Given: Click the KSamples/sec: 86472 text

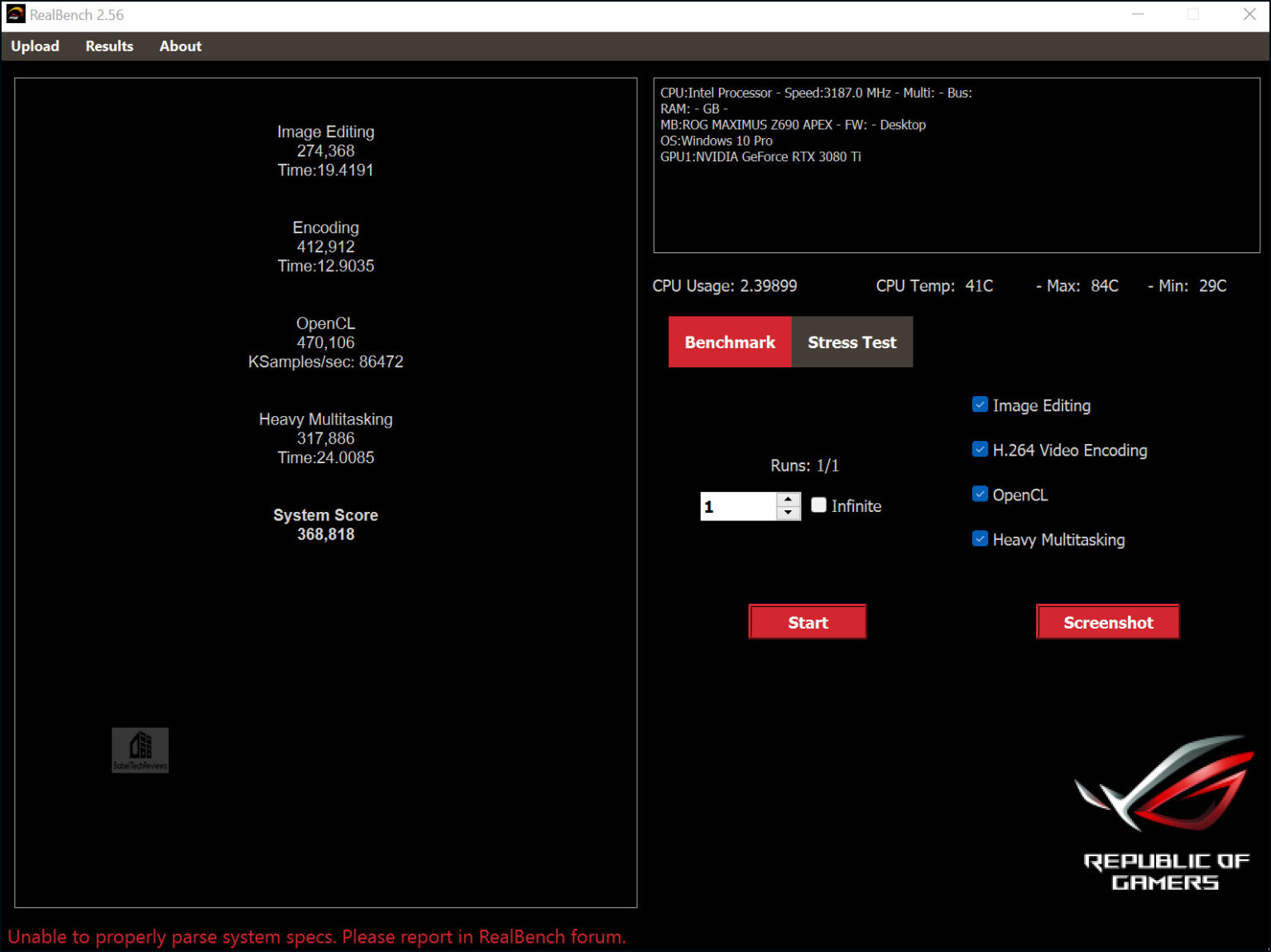Looking at the screenshot, I should point(326,361).
